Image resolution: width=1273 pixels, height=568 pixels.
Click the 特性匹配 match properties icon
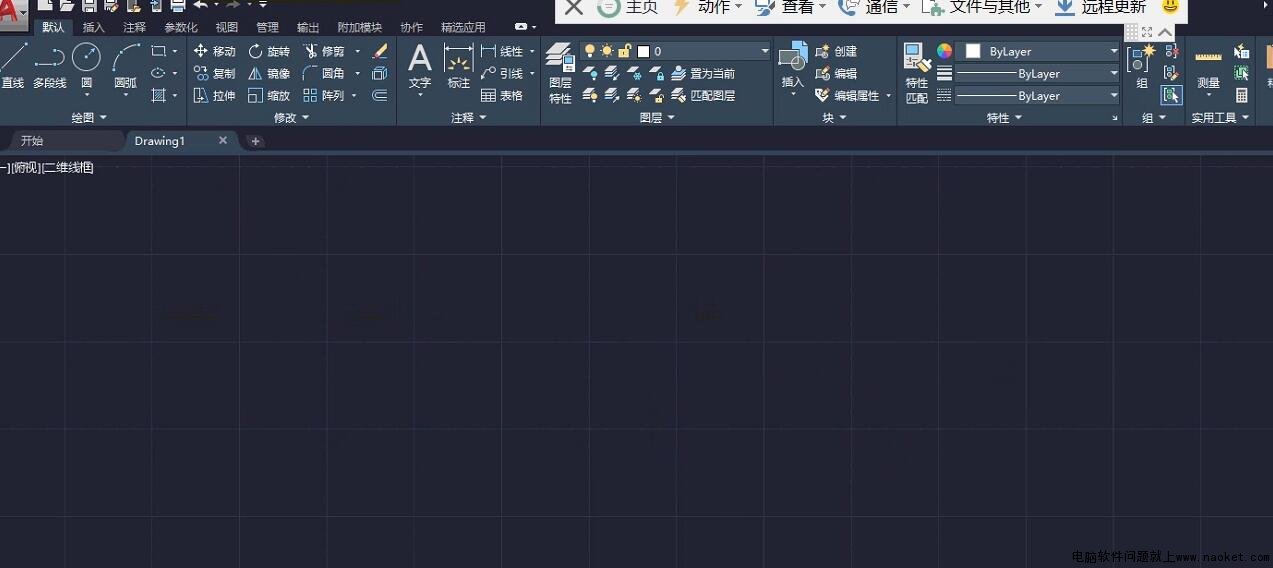(916, 73)
